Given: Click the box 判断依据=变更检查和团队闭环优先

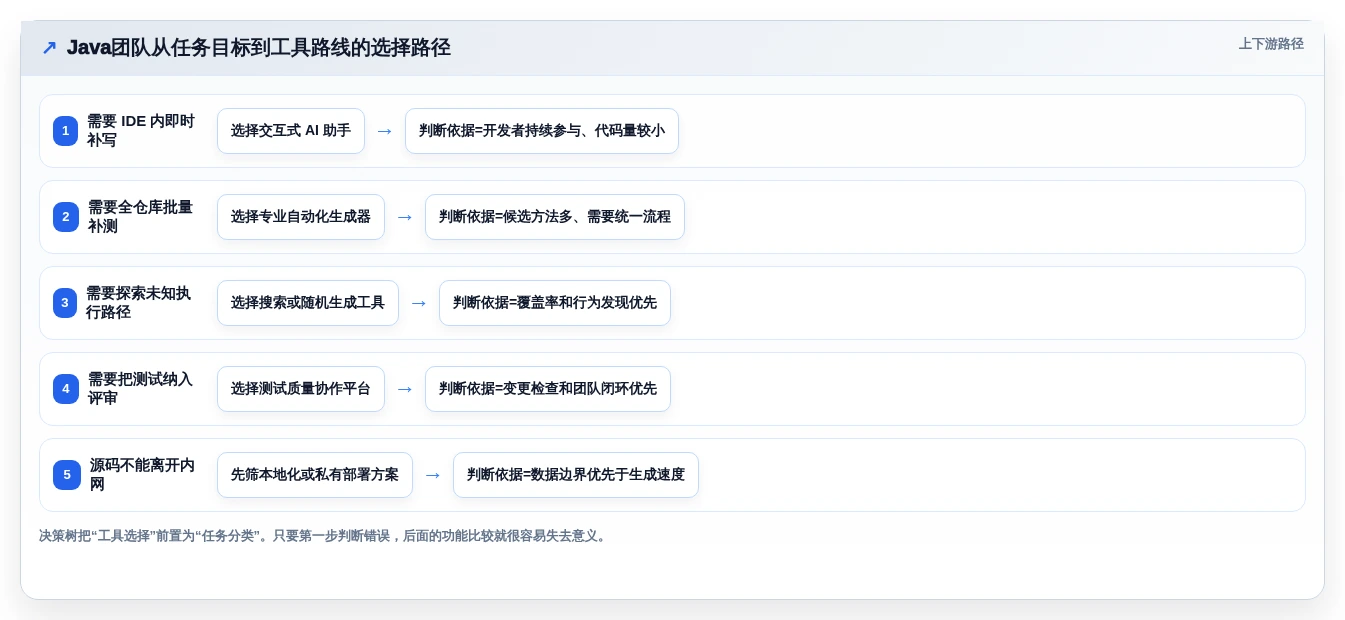Looking at the screenshot, I should click(548, 389).
